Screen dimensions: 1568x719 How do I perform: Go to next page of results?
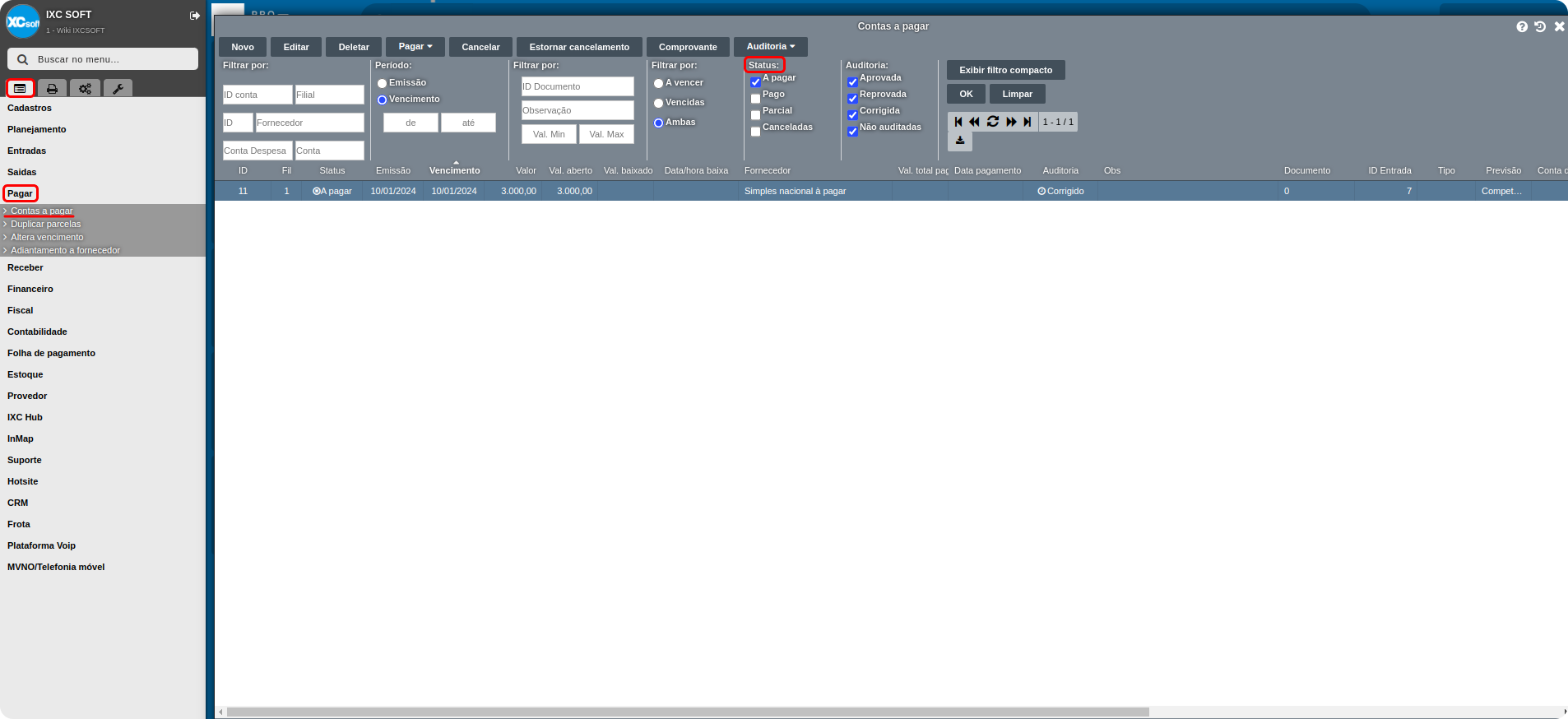[1011, 122]
